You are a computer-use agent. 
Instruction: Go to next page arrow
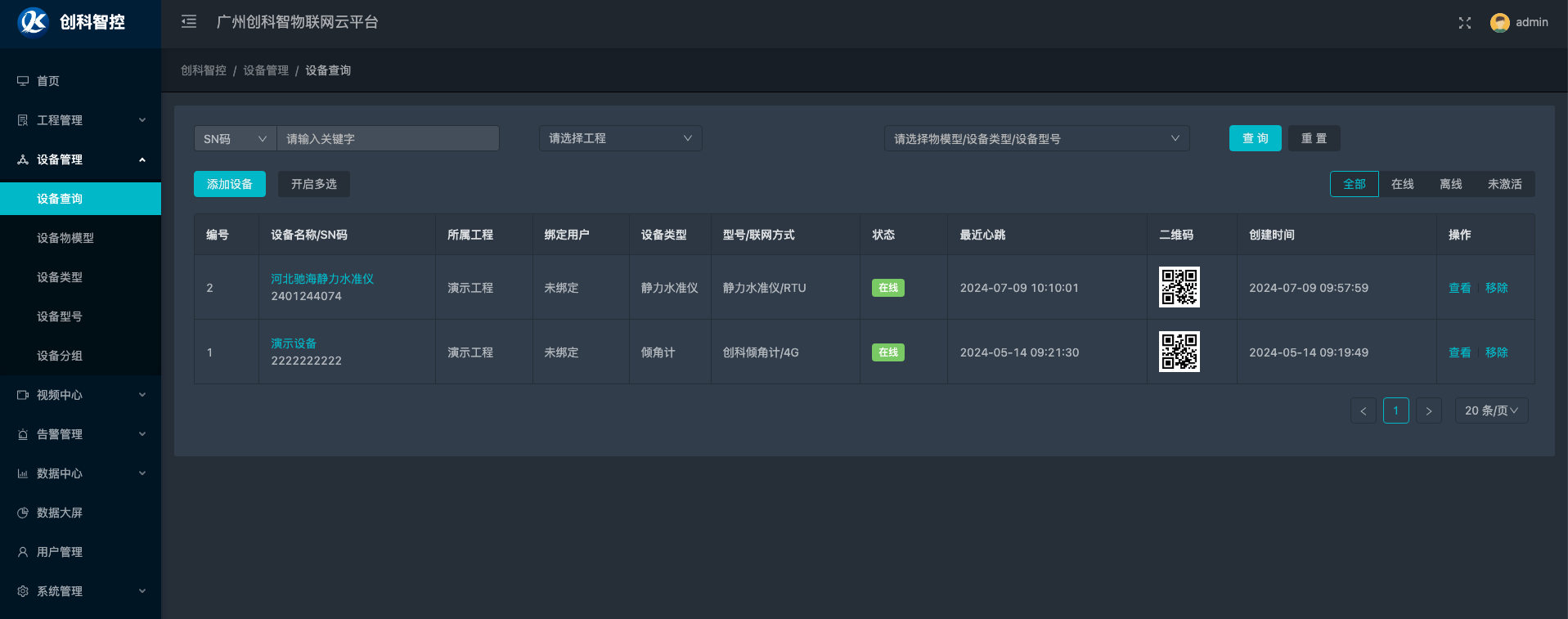[x=1429, y=410]
